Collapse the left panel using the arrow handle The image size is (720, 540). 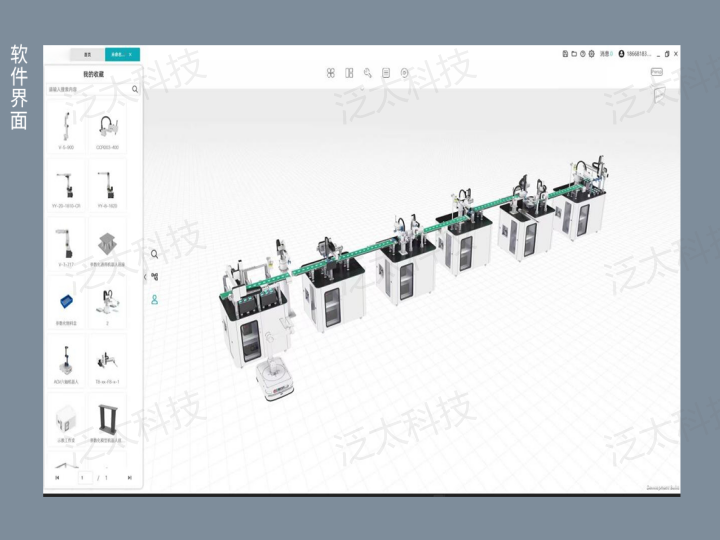[x=144, y=277]
